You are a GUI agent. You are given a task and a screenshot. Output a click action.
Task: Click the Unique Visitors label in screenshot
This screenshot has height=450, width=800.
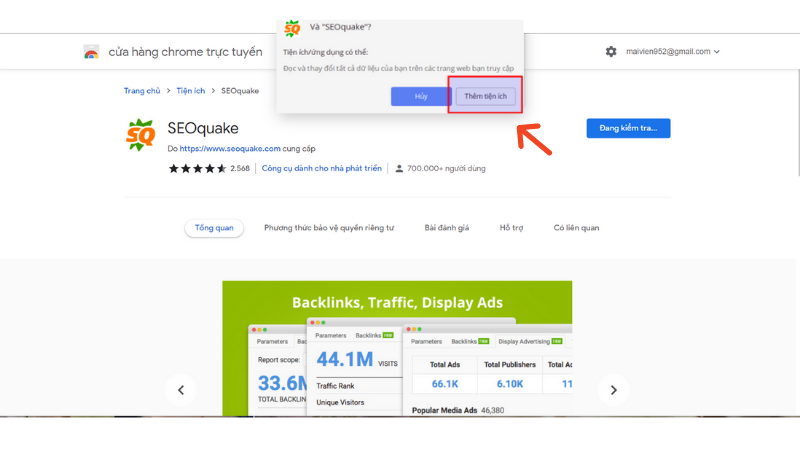pyautogui.click(x=340, y=403)
